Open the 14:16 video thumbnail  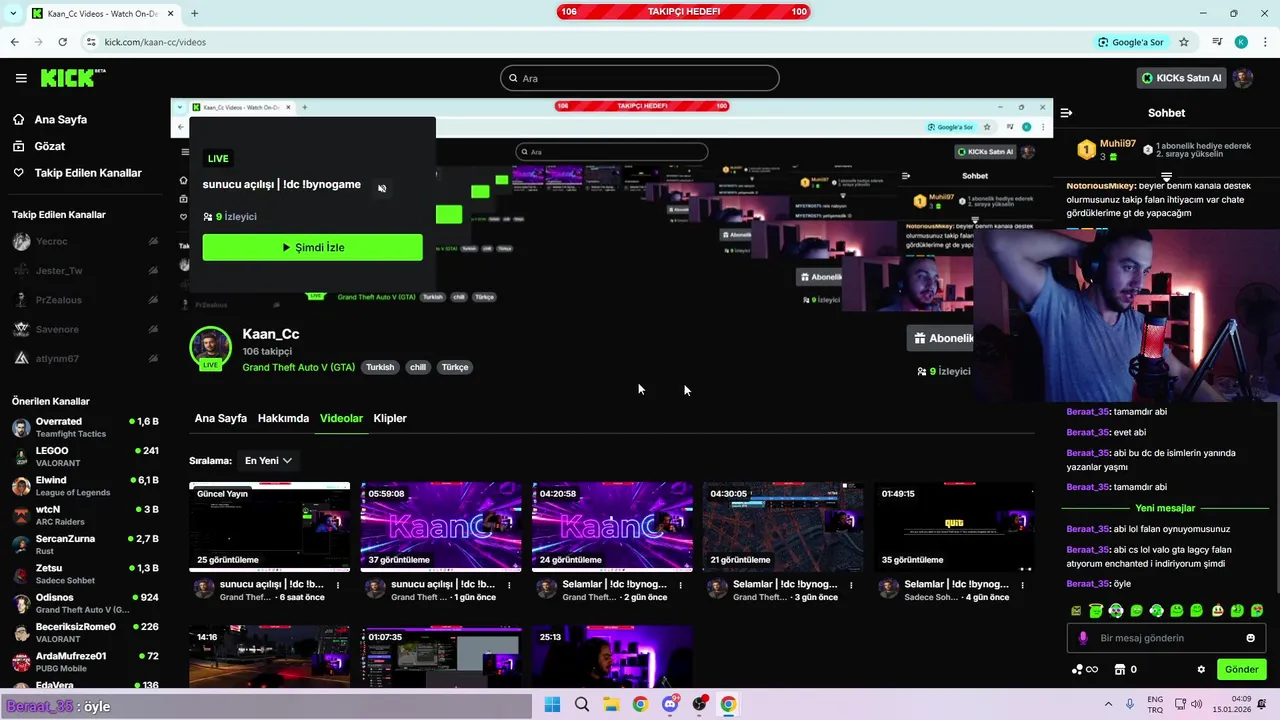coord(270,657)
